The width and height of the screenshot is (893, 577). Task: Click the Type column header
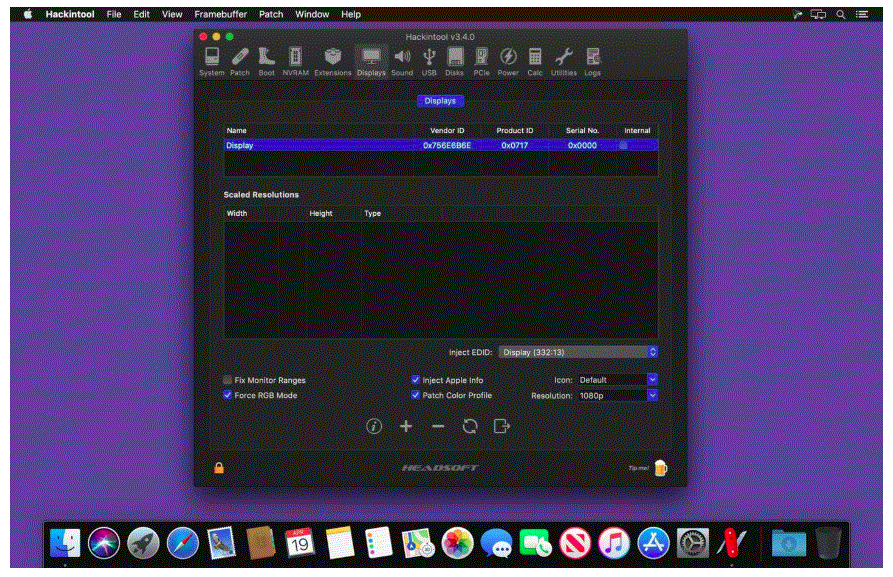tap(372, 213)
